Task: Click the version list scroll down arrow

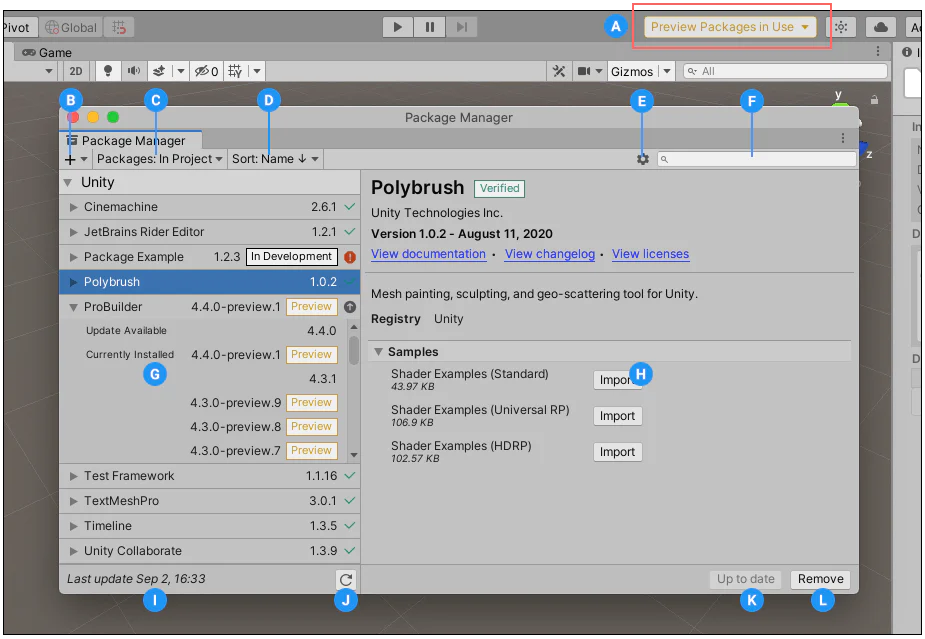Action: click(354, 455)
